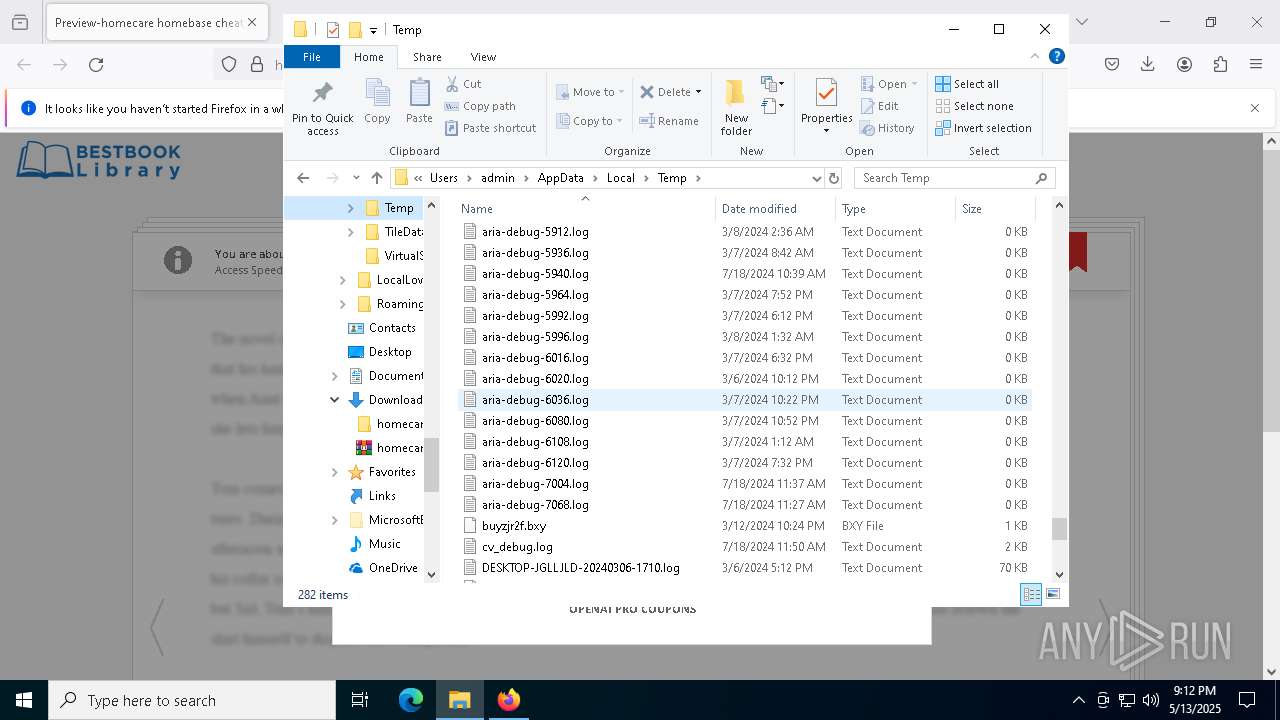
Task: Click Edit in the Open group
Action: pyautogui.click(x=879, y=106)
